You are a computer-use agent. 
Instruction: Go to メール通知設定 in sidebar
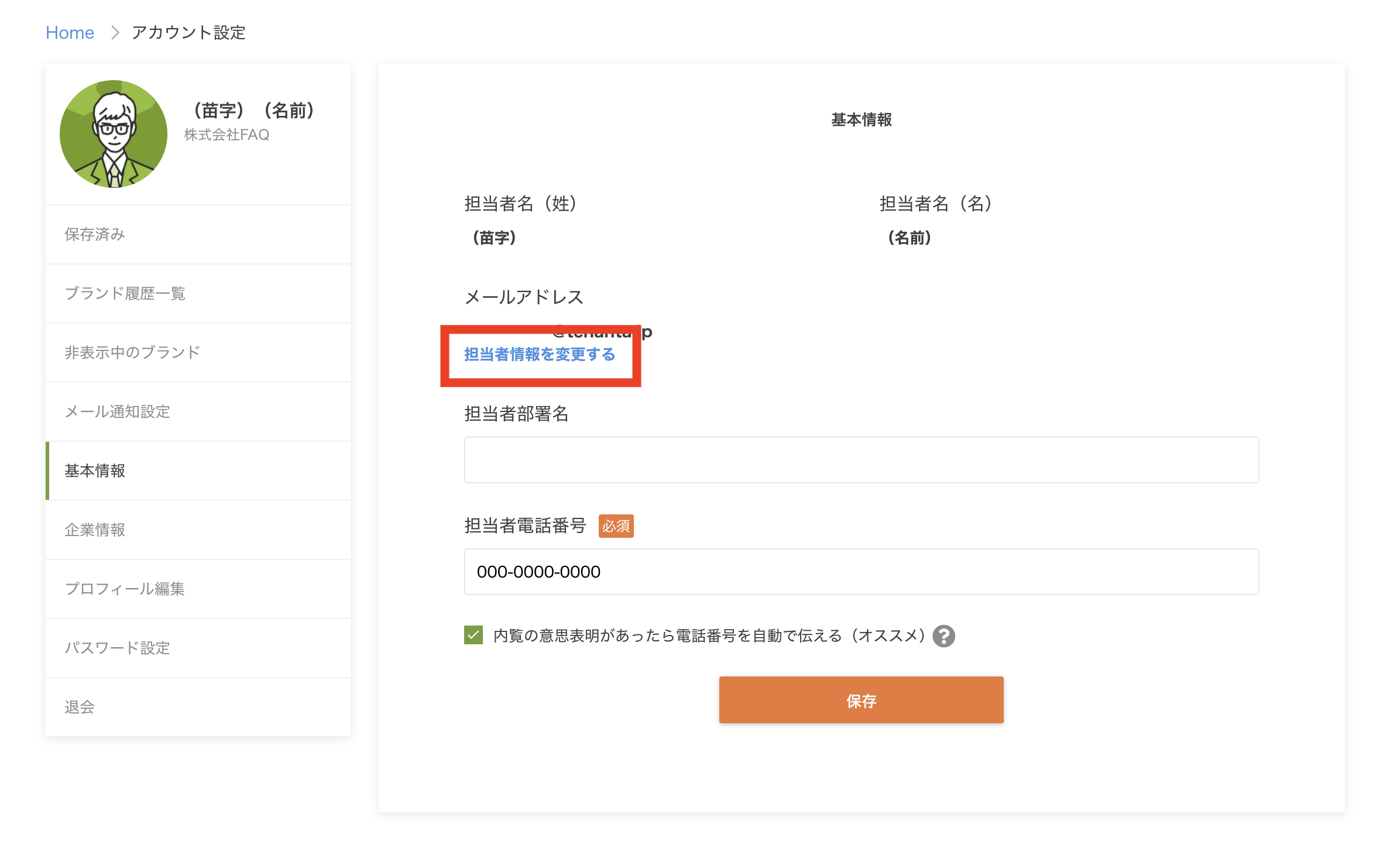(117, 412)
